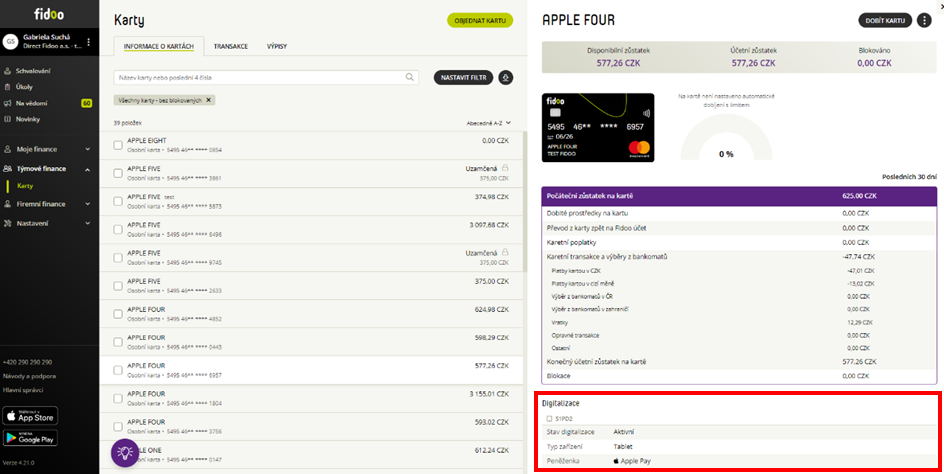Click 'Typ zařízení' Tablet row
The width and height of the screenshot is (944, 474).
(x=739, y=446)
